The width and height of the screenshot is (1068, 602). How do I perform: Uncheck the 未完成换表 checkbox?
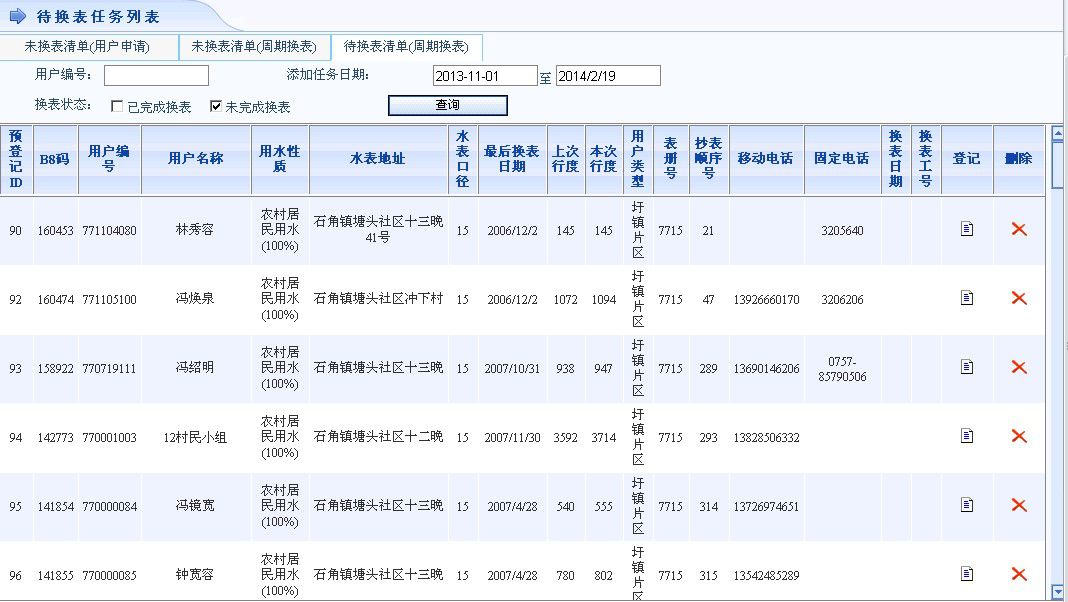216,107
